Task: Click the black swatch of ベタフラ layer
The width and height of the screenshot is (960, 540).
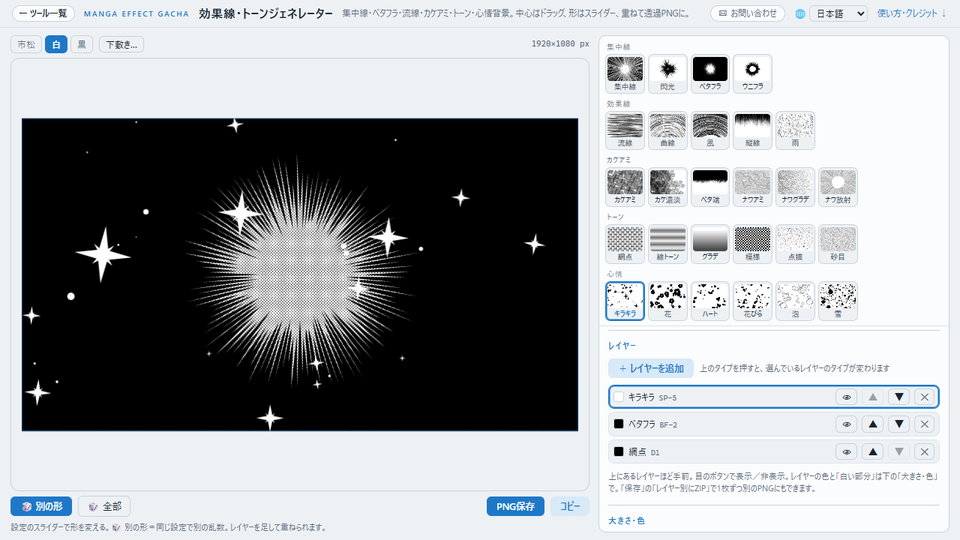Action: [618, 424]
